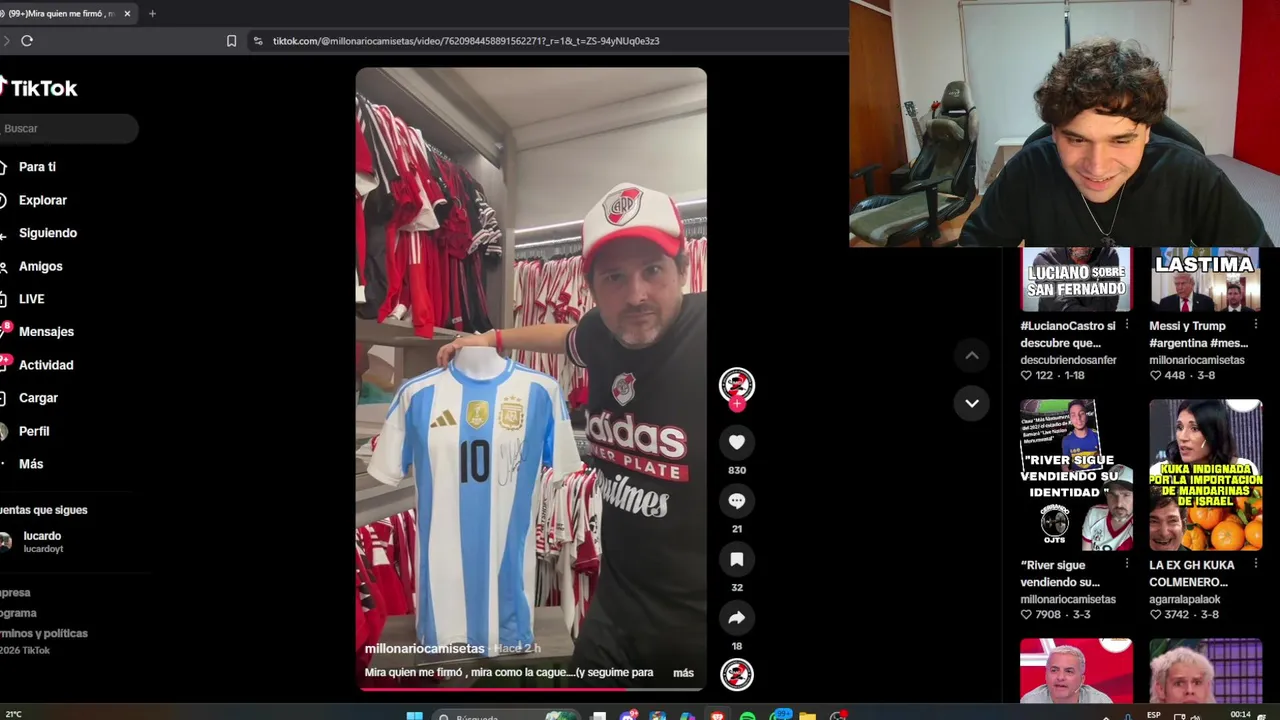Viewport: 1280px width, 720px height.
Task: Open options menu for #LucianoCastro video
Action: pyautogui.click(x=1127, y=325)
